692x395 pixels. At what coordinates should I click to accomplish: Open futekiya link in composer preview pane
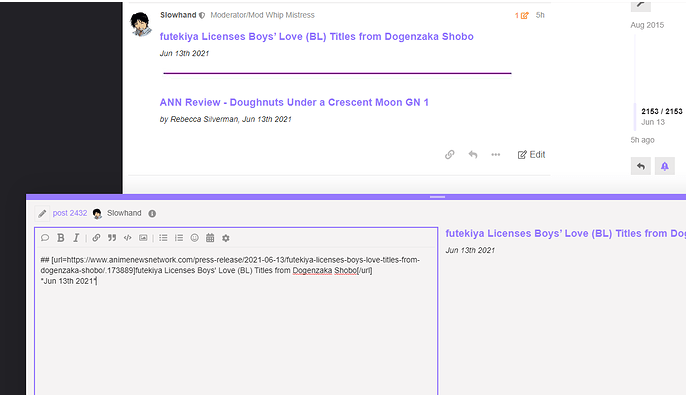click(565, 233)
